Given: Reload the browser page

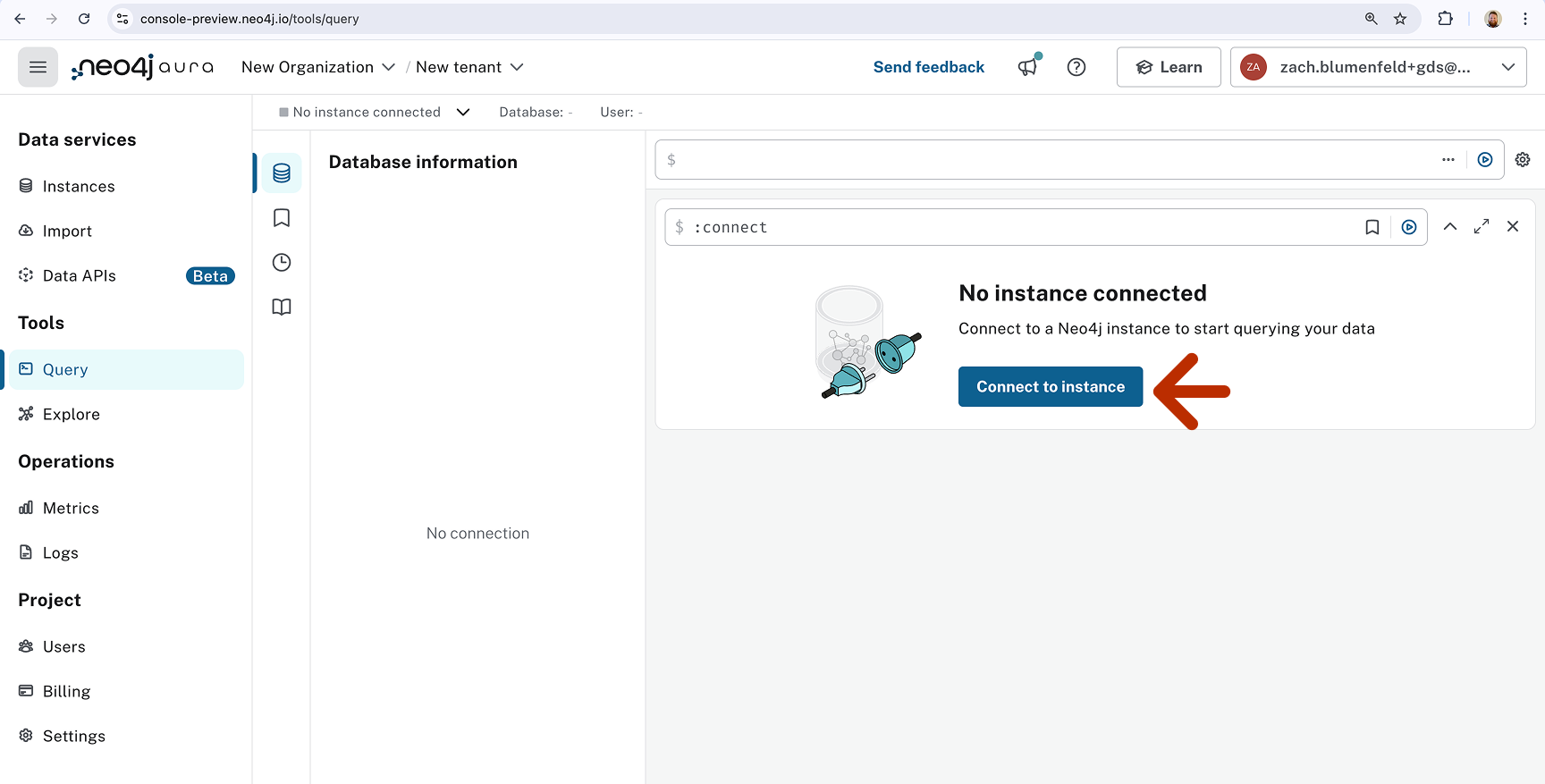Looking at the screenshot, I should pyautogui.click(x=84, y=19).
